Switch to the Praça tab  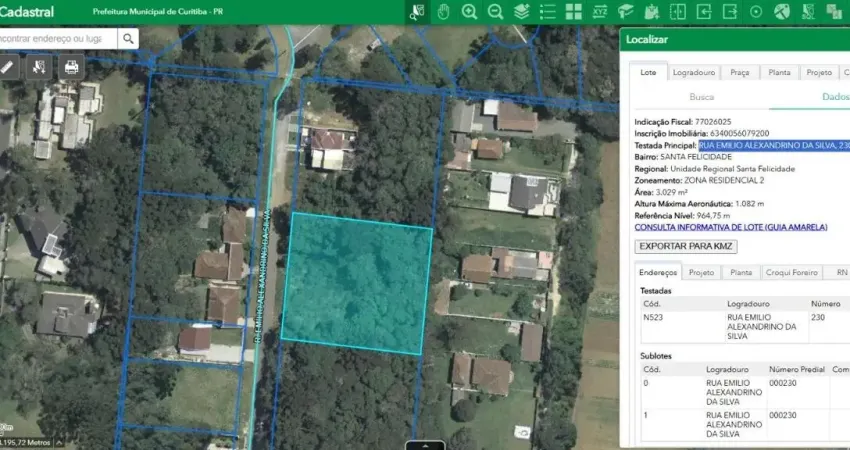click(740, 73)
